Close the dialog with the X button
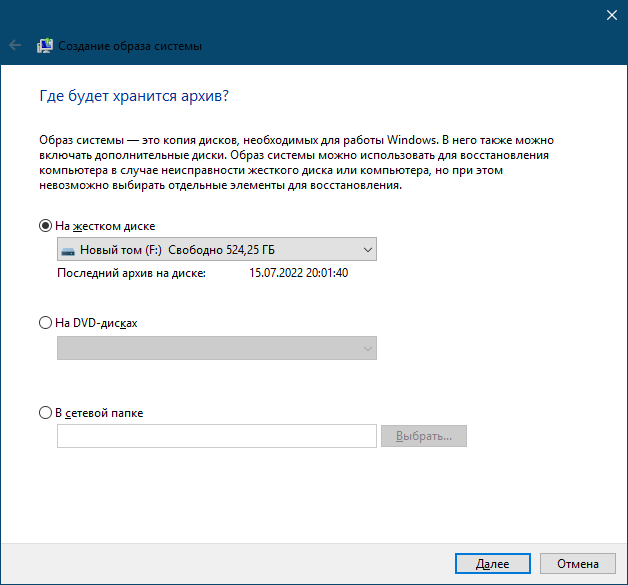 [612, 15]
